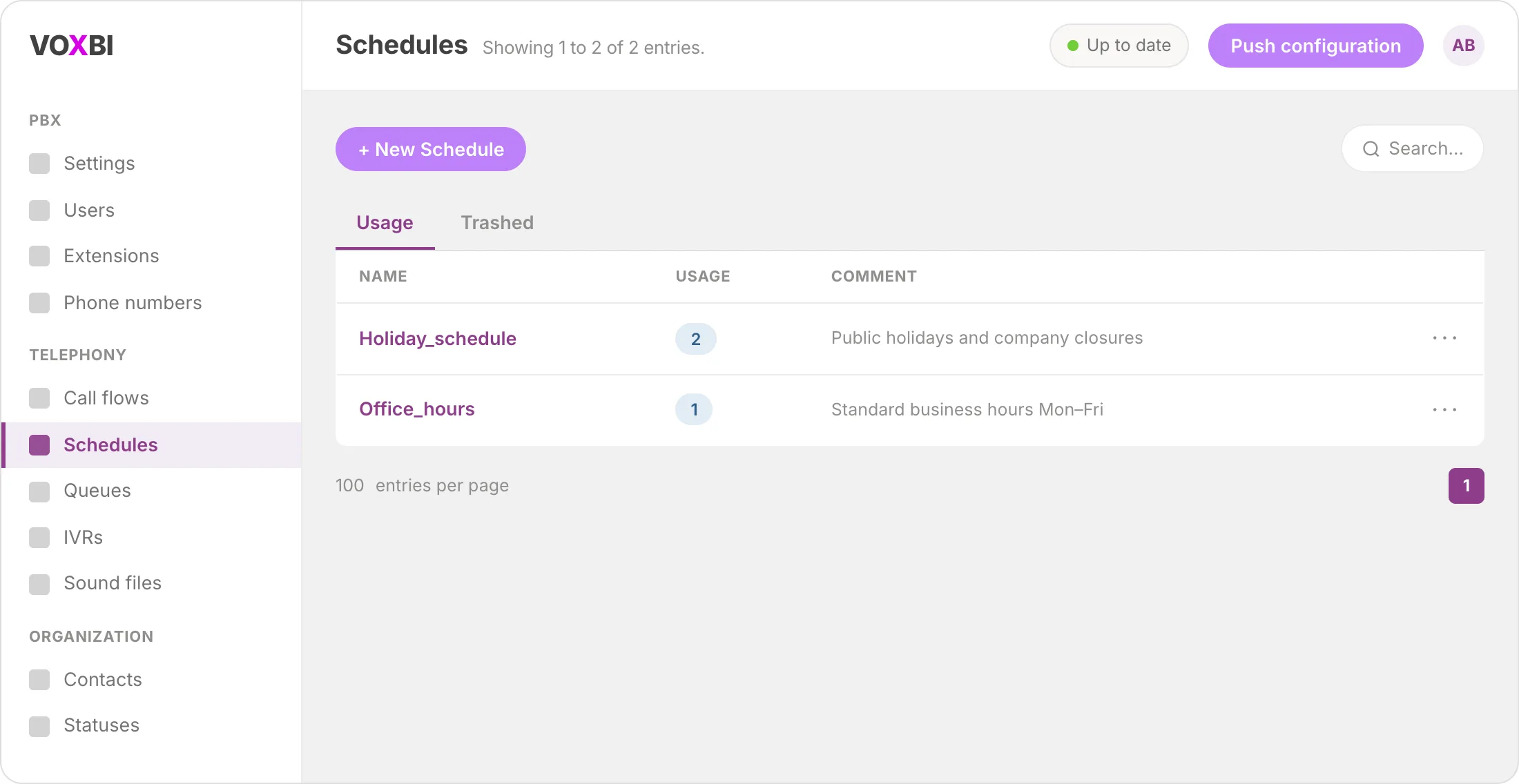The width and height of the screenshot is (1519, 784).
Task: Click the New Schedule button
Action: [x=431, y=149]
